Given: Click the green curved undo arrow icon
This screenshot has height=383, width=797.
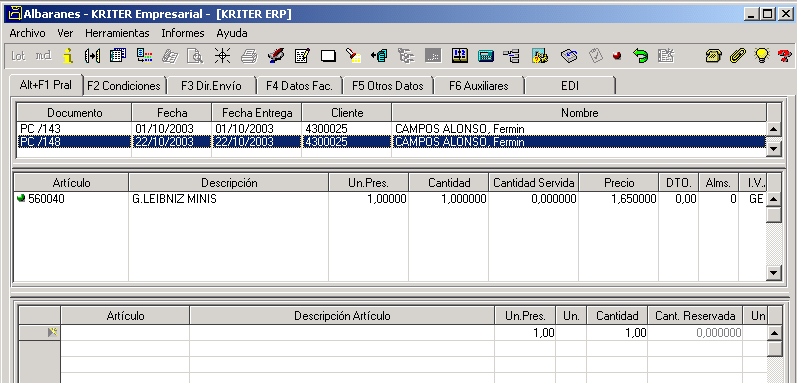Looking at the screenshot, I should point(640,55).
